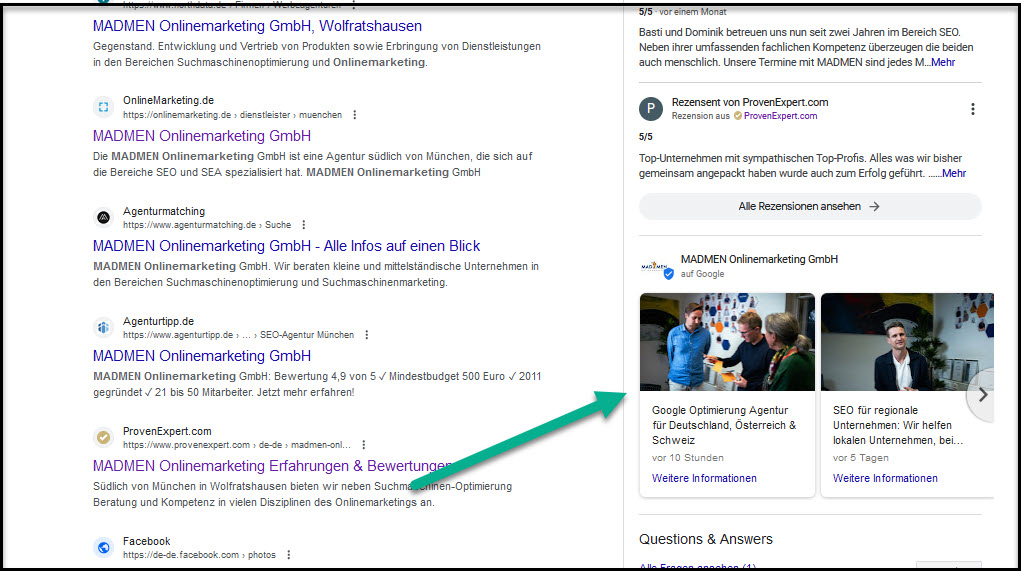
Task: Click the MADMEN logo beside 'auf Google'
Action: coord(655,266)
